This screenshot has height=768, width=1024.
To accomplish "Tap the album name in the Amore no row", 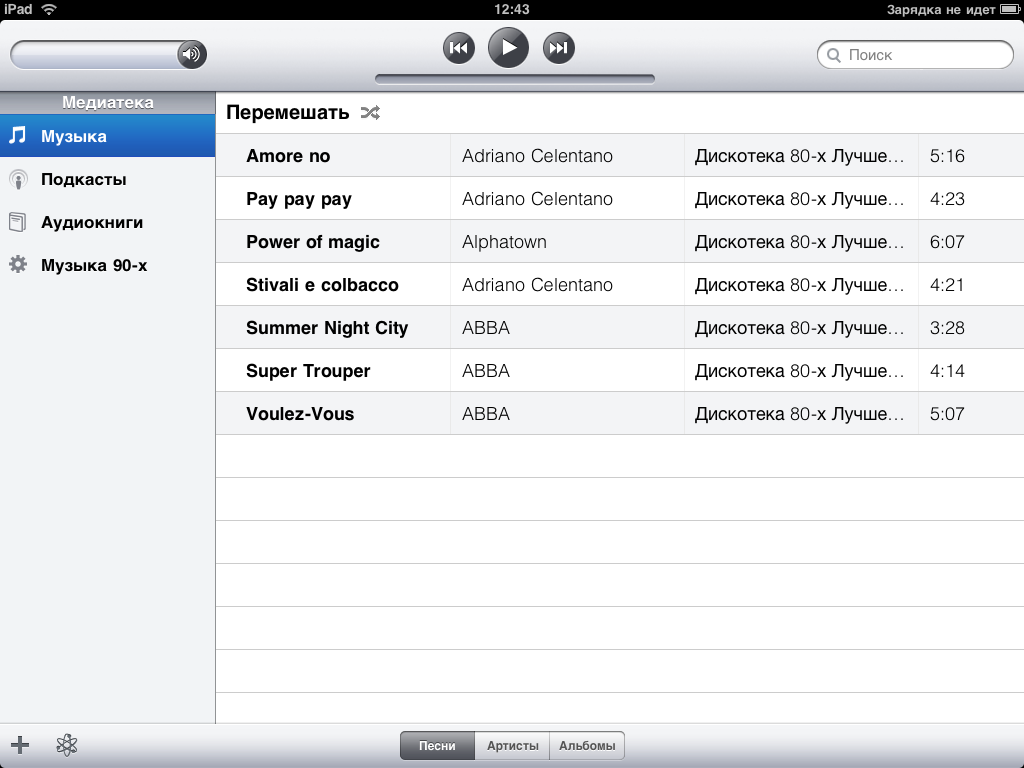I will coord(799,156).
